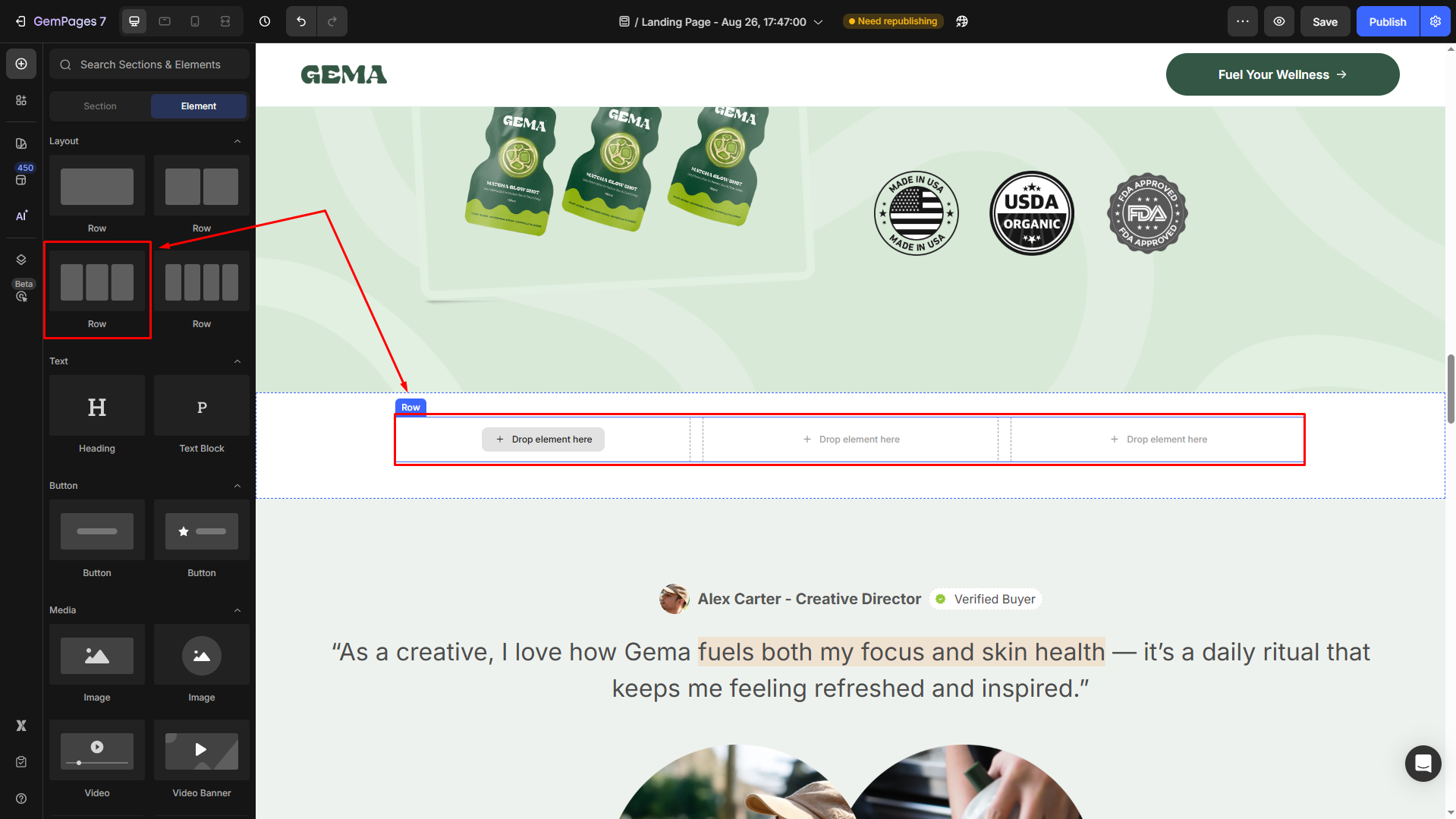Open the global styles icon in the sidebar
This screenshot has width=1456, height=819.
(x=21, y=143)
